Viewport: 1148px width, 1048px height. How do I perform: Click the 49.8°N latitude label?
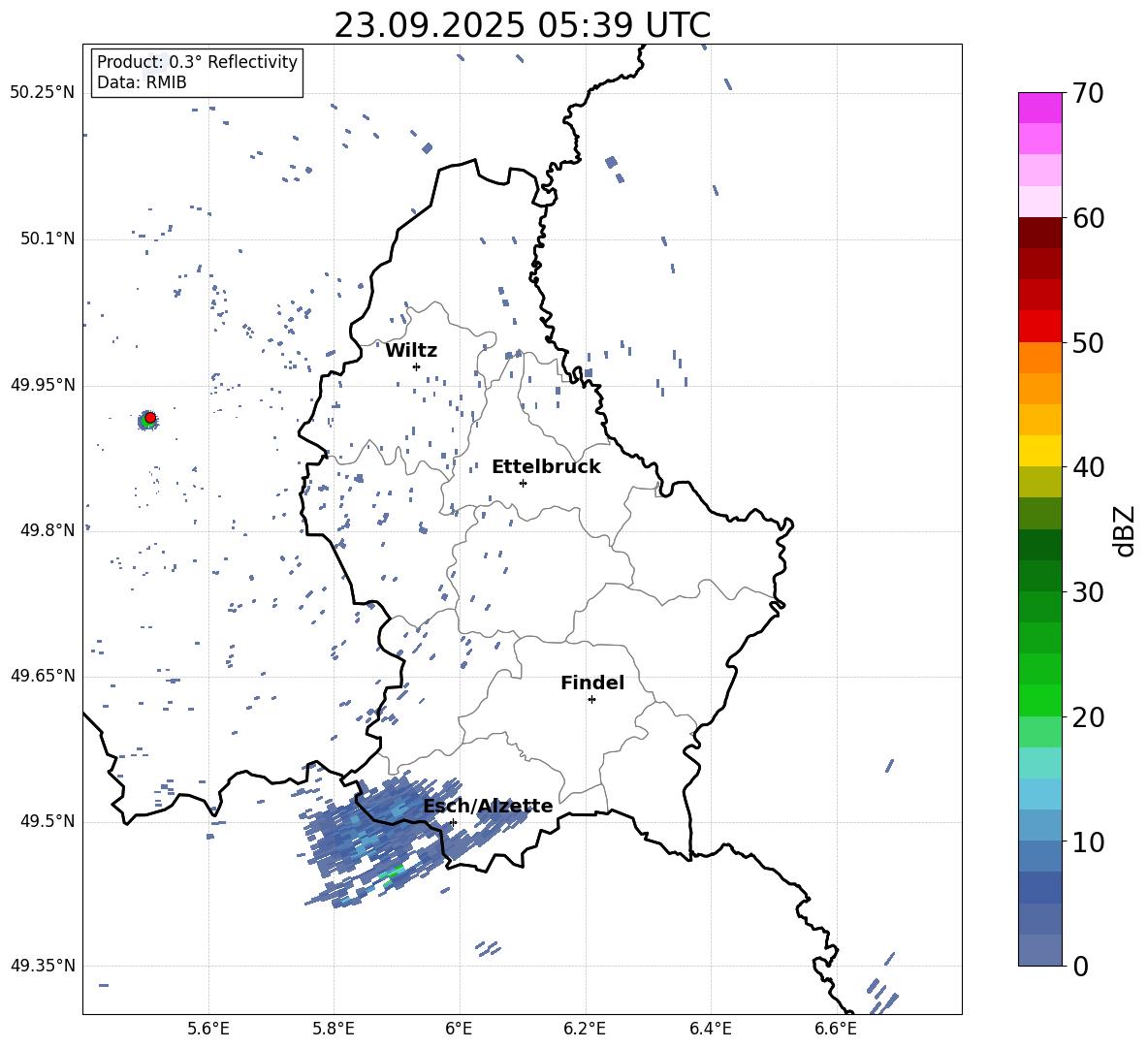[47, 530]
